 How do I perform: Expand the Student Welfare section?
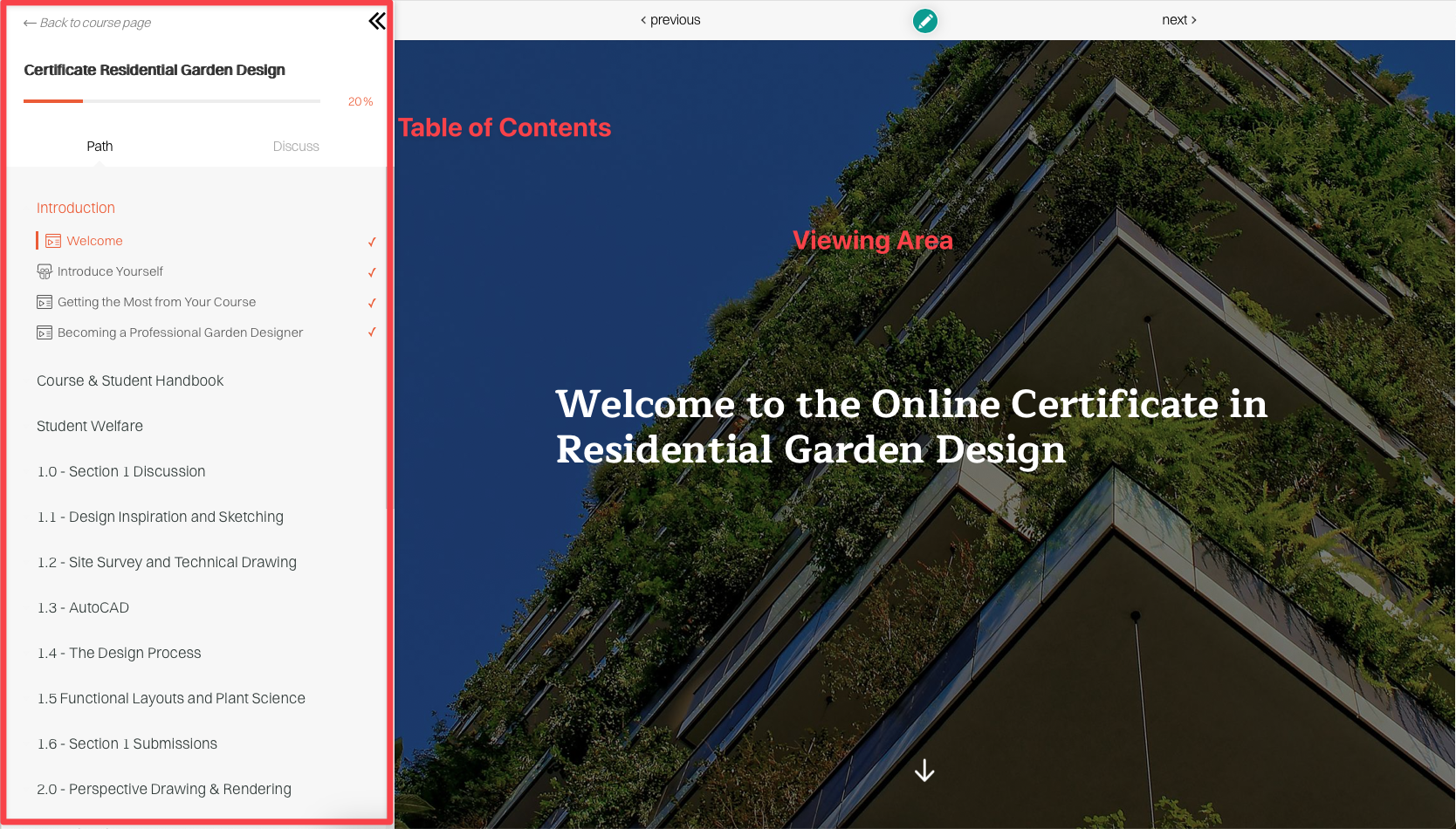(90, 426)
